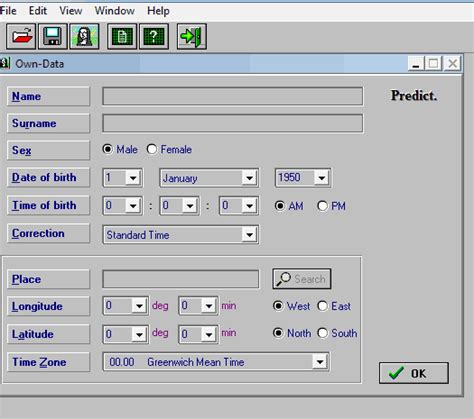474x419 pixels.
Task: Open the Latitude minutes dropdown
Action: click(x=209, y=334)
